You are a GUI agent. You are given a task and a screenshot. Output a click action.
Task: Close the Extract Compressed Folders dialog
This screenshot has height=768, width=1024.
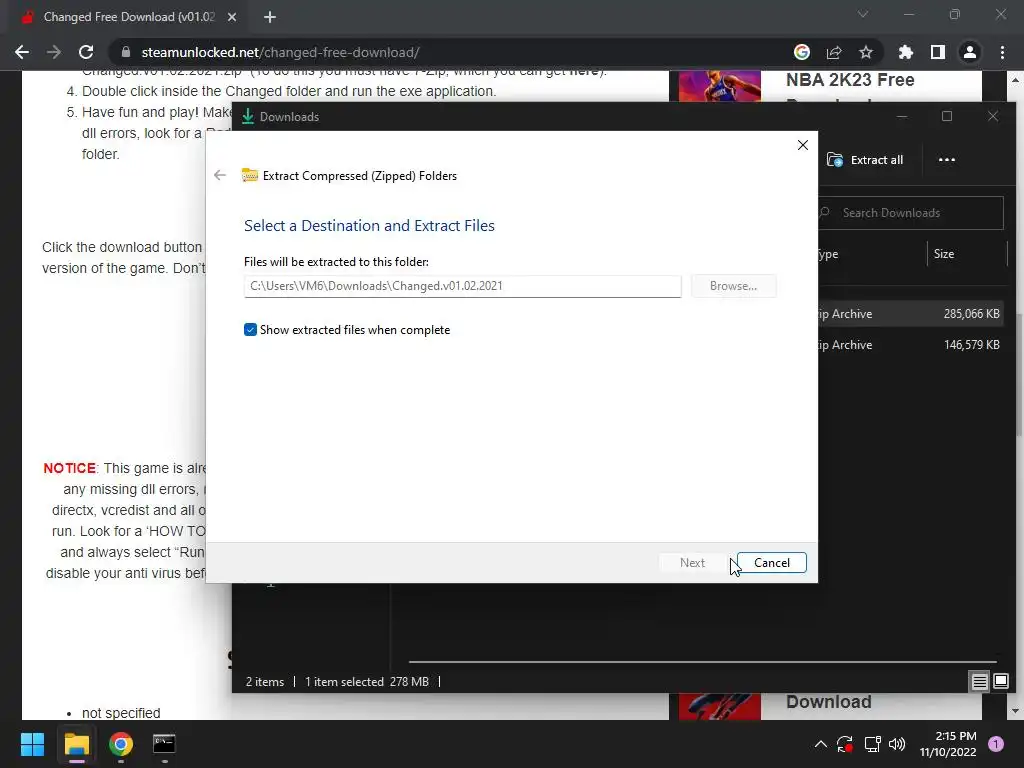803,145
